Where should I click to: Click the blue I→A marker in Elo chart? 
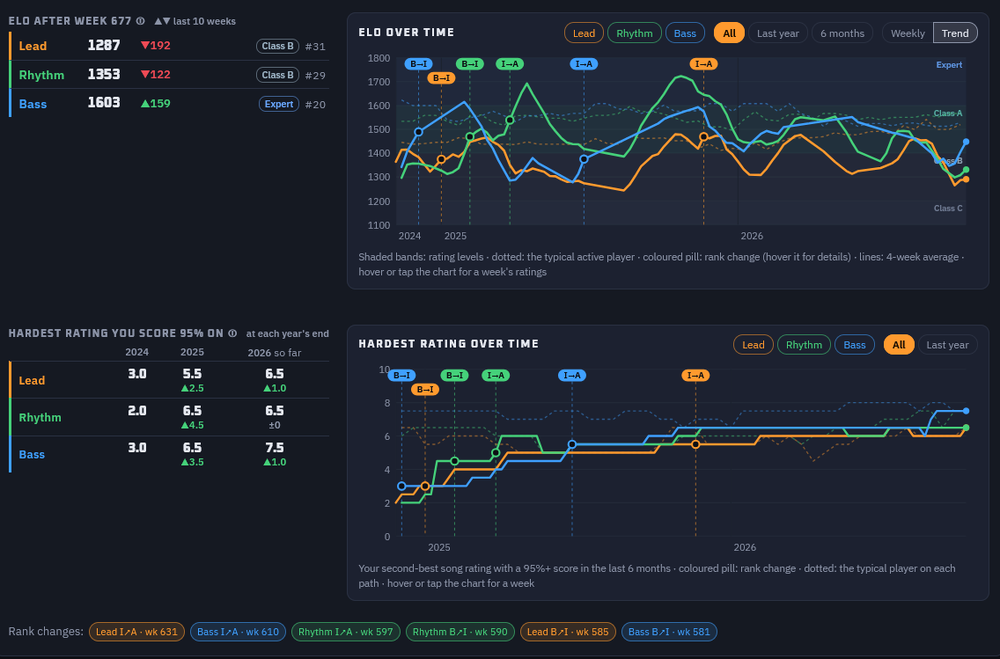[584, 64]
